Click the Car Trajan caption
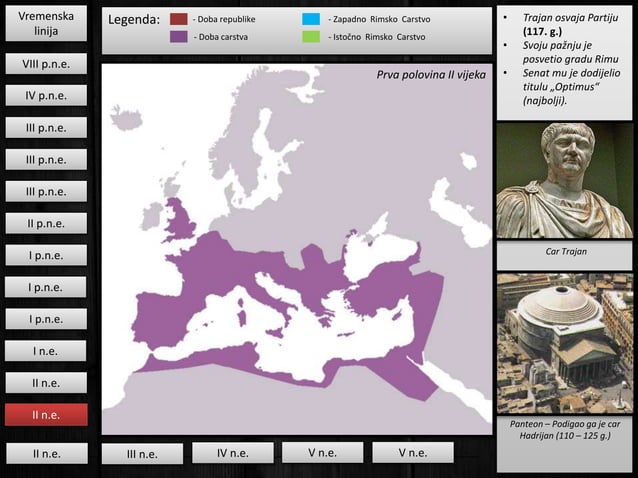The height and width of the screenshot is (478, 638). point(565,252)
